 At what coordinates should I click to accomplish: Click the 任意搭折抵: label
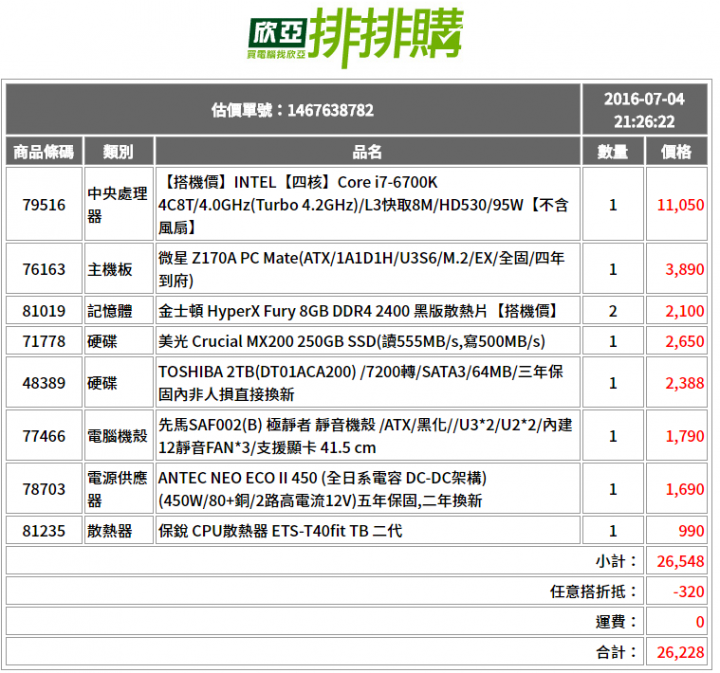coord(594,591)
